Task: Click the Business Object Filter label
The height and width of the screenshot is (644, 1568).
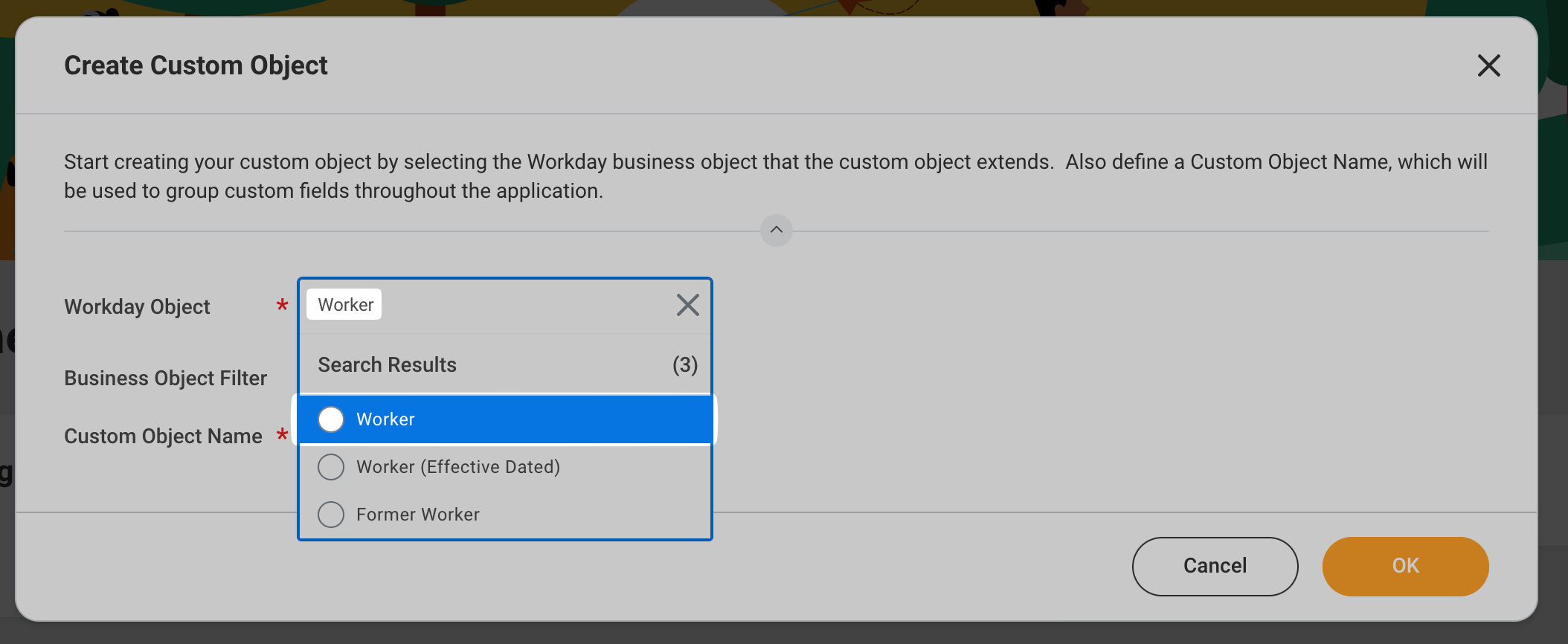Action: [165, 379]
